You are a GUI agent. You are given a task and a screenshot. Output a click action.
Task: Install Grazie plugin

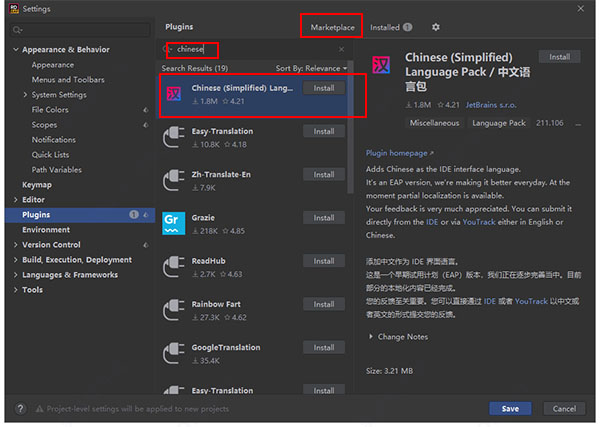click(324, 218)
